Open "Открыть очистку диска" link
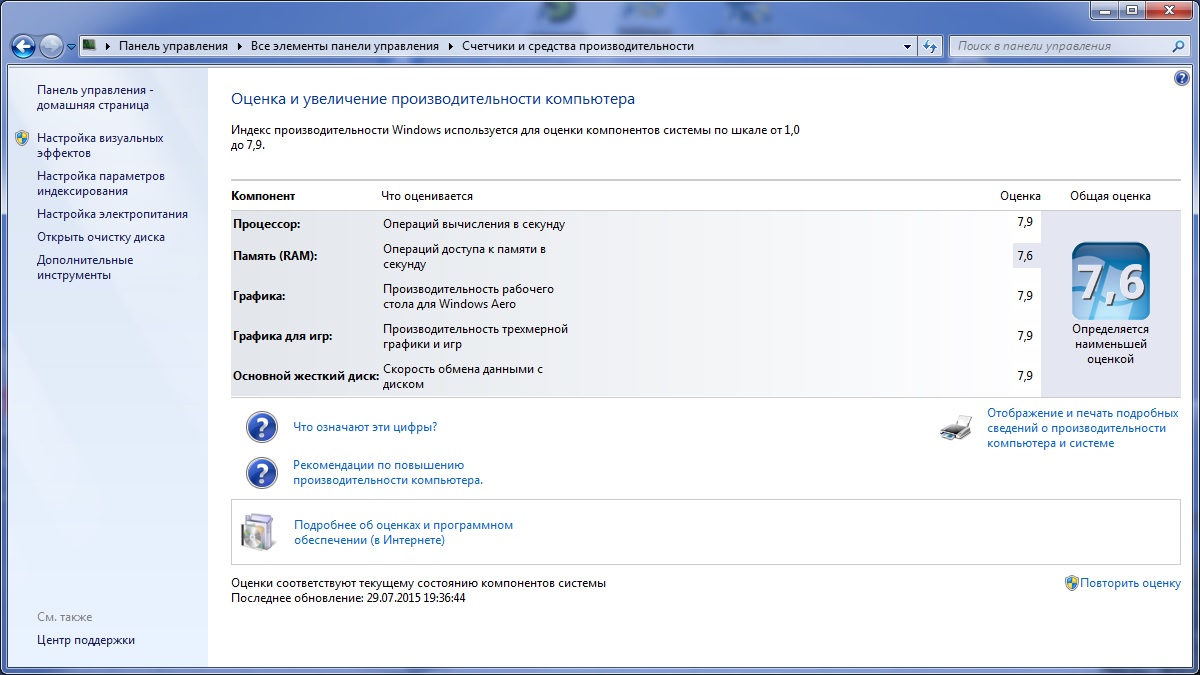This screenshot has width=1200, height=675. tap(101, 237)
